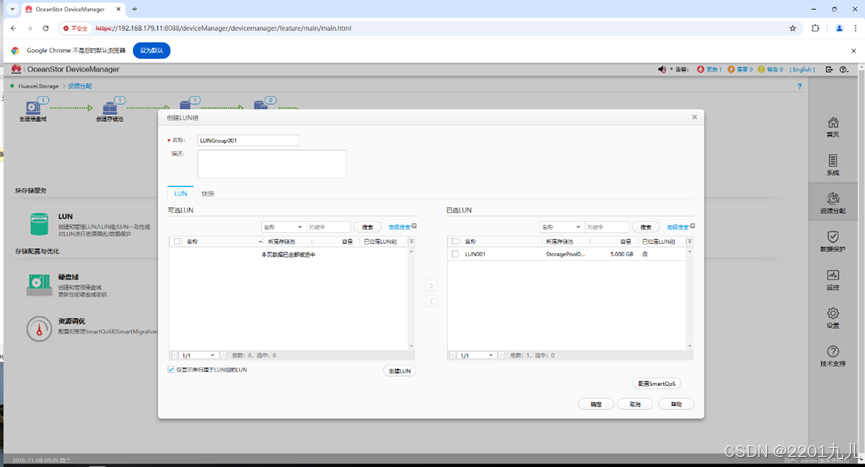
Task: Click the resource tuning gauge icon
Action: coord(39,329)
